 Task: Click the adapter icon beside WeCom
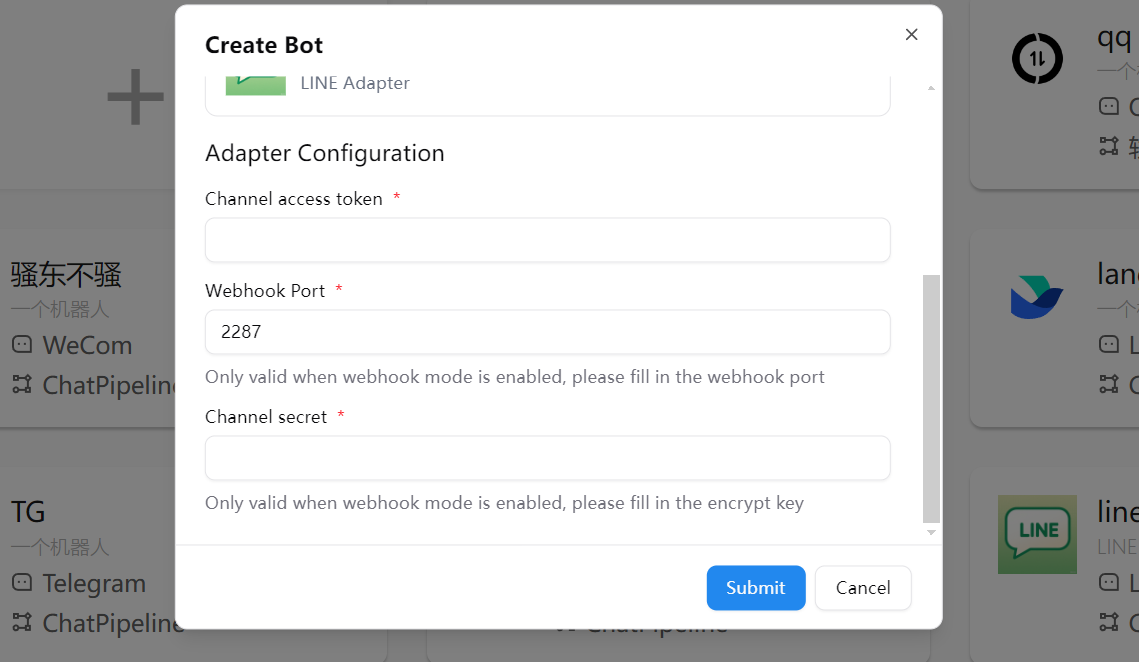click(22, 345)
